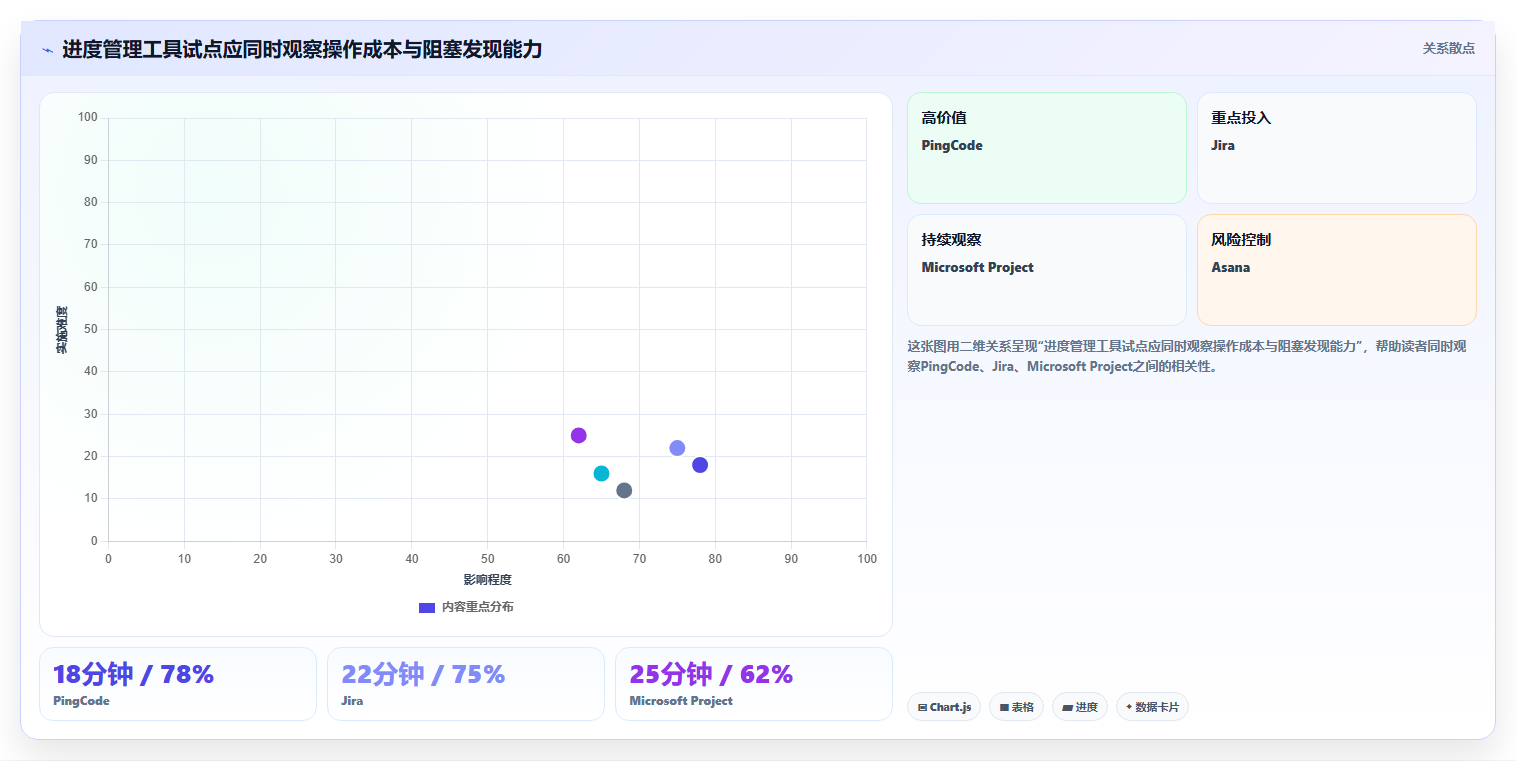Select the 高价值 PingCode card
This screenshot has height=761, width=1516.
(1046, 148)
